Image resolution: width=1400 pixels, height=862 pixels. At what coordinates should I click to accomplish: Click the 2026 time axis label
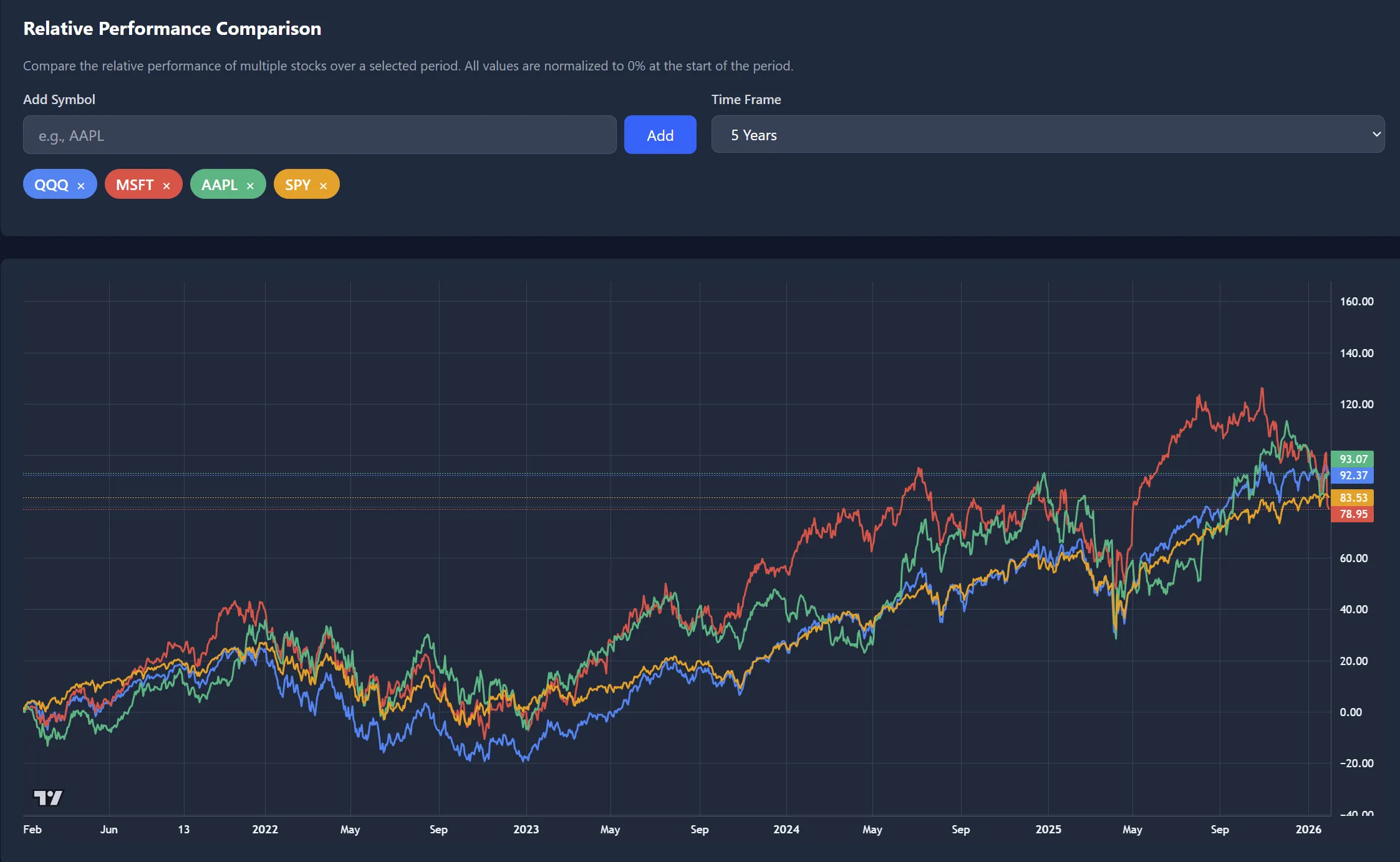[x=1308, y=829]
